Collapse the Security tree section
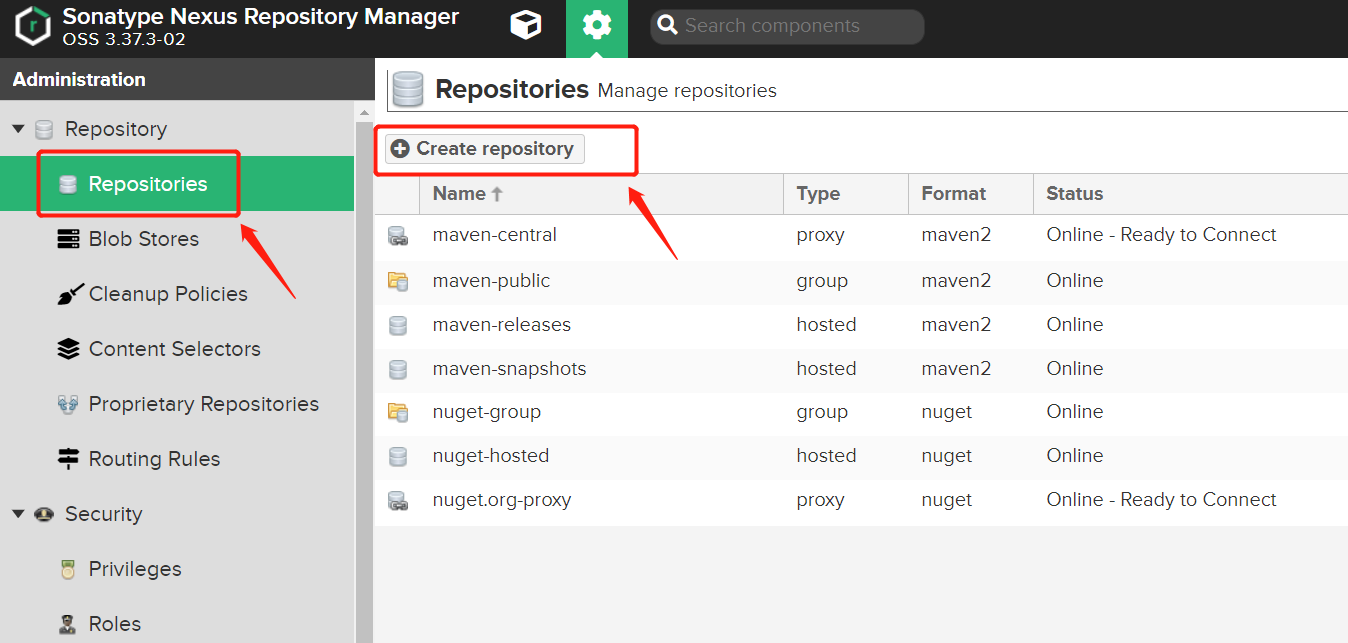This screenshot has height=643, width=1348. click(x=18, y=514)
